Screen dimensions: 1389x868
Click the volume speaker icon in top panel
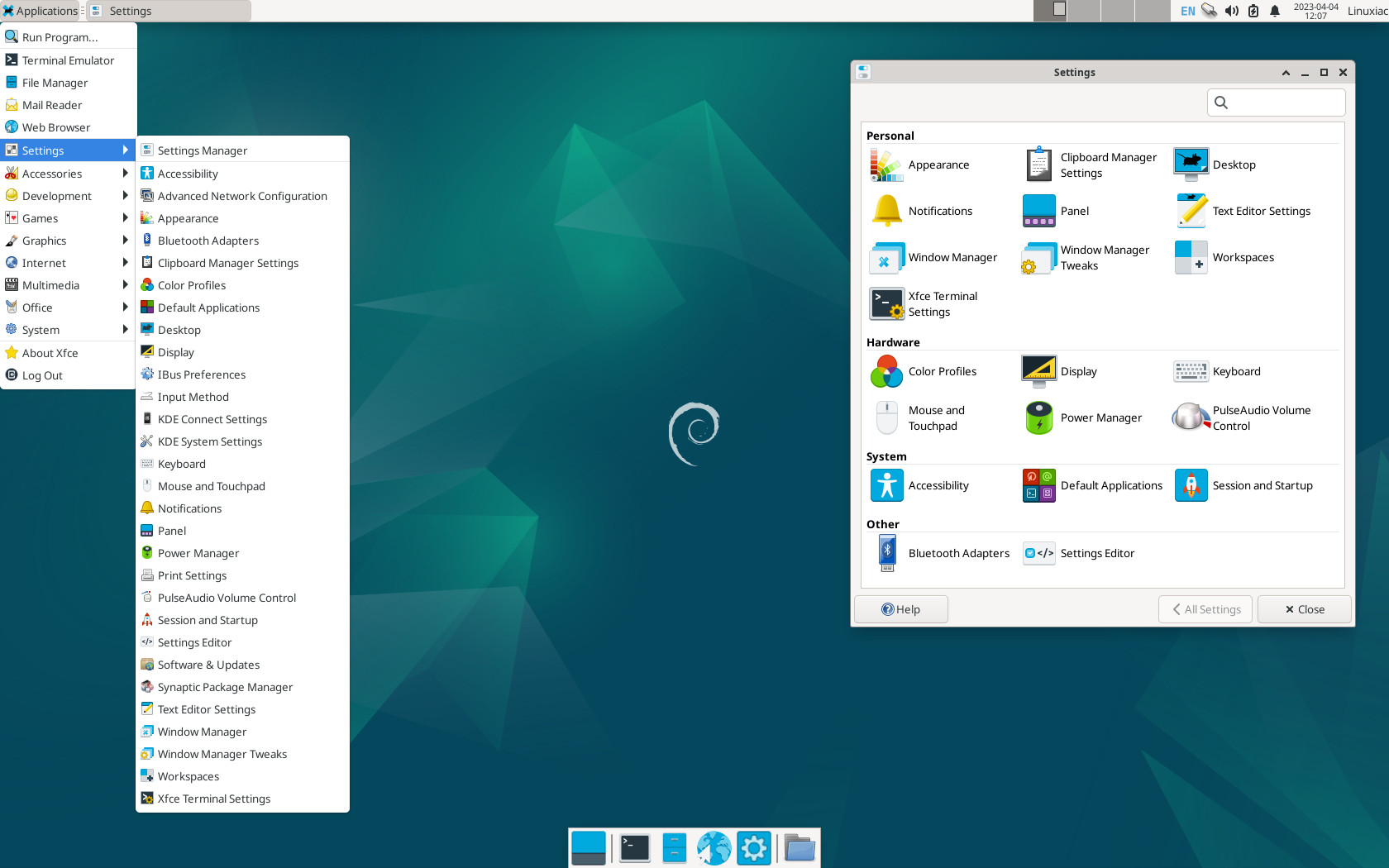tap(1232, 11)
